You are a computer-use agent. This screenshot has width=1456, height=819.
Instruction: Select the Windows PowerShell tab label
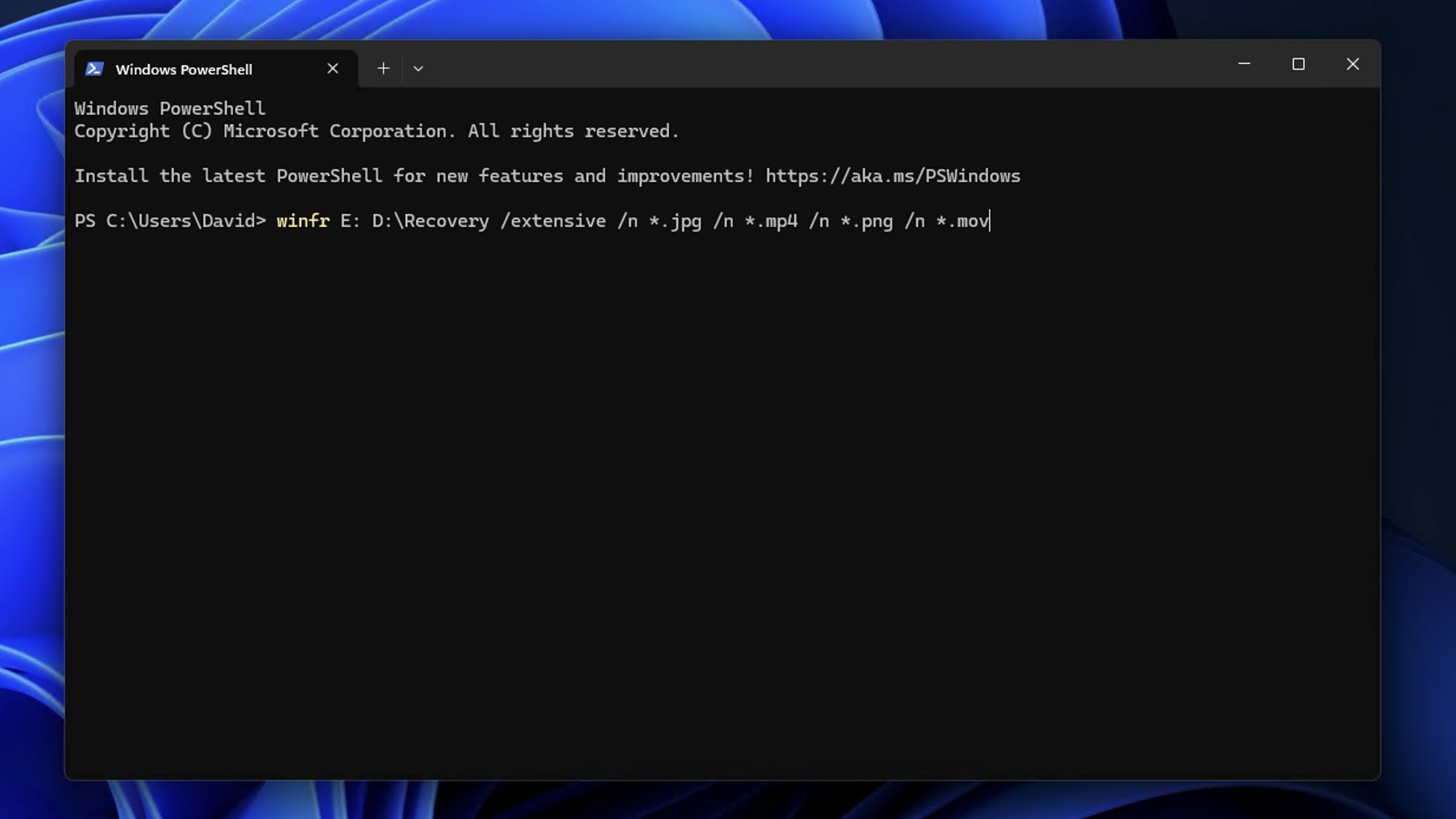[x=184, y=70]
